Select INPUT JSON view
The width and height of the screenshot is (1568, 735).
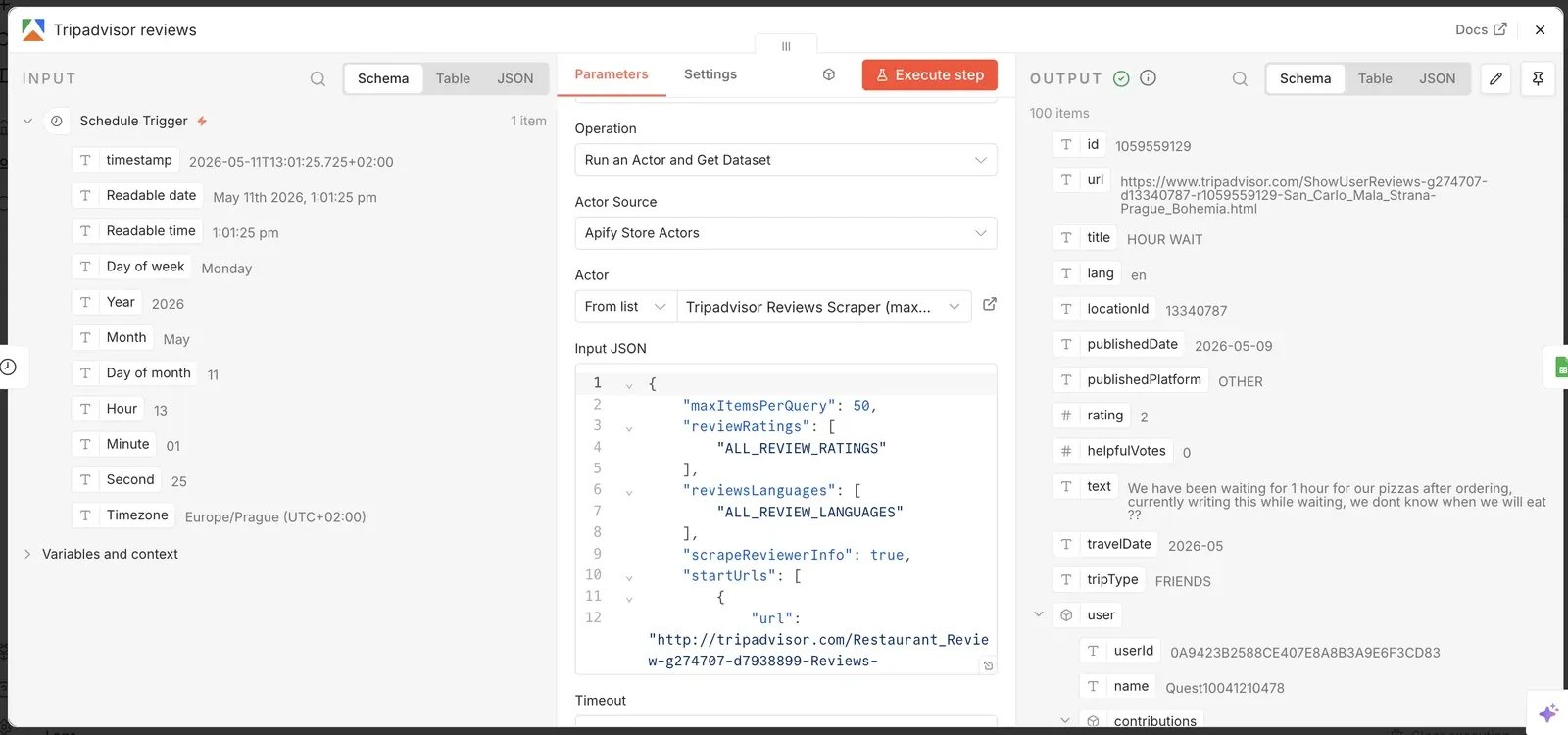[x=515, y=78]
